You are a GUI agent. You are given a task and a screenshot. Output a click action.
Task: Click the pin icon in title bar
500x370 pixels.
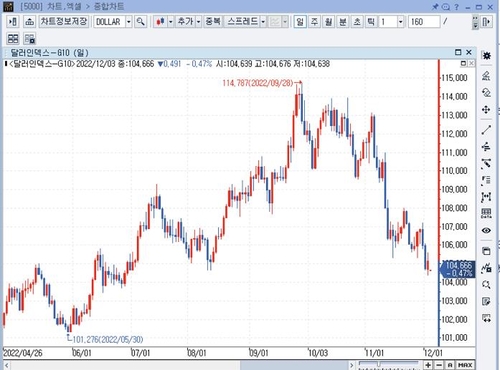(435, 7)
